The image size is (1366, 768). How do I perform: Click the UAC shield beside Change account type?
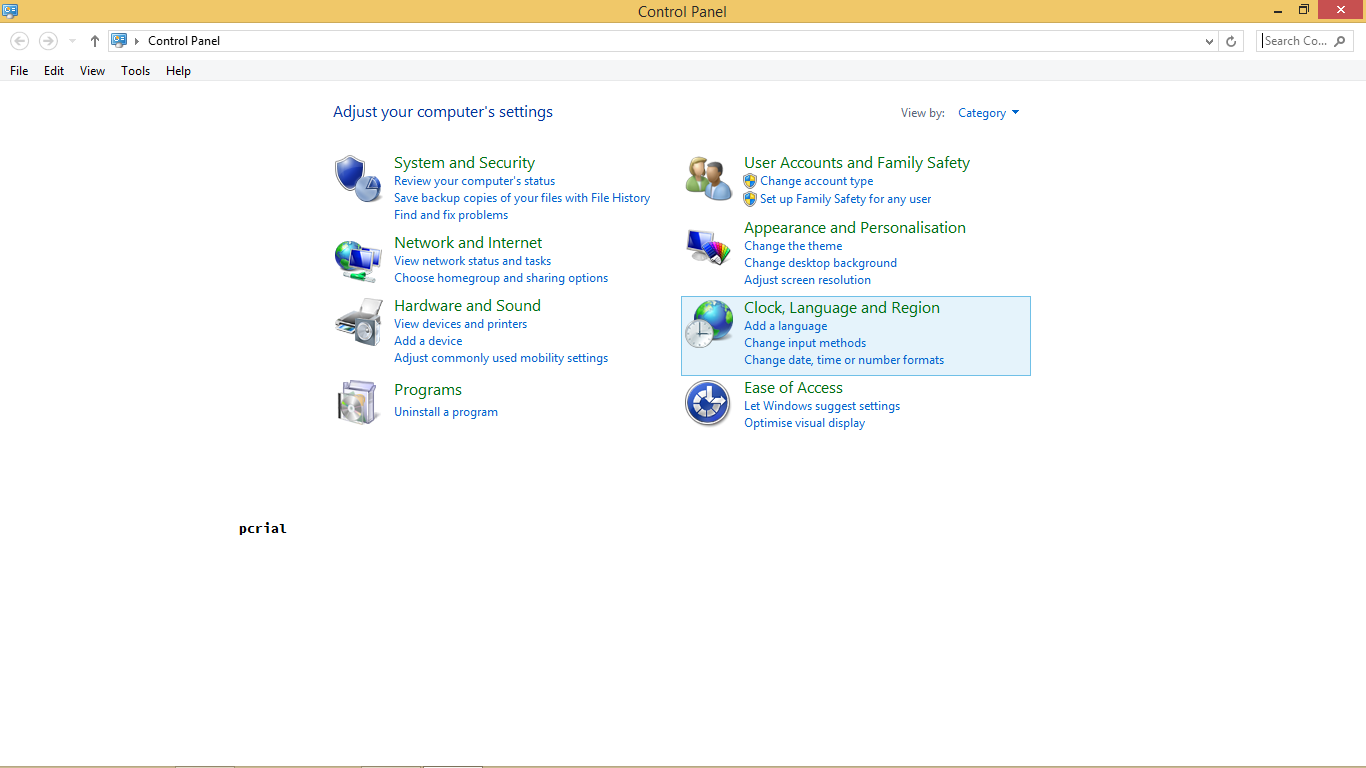[x=750, y=181]
